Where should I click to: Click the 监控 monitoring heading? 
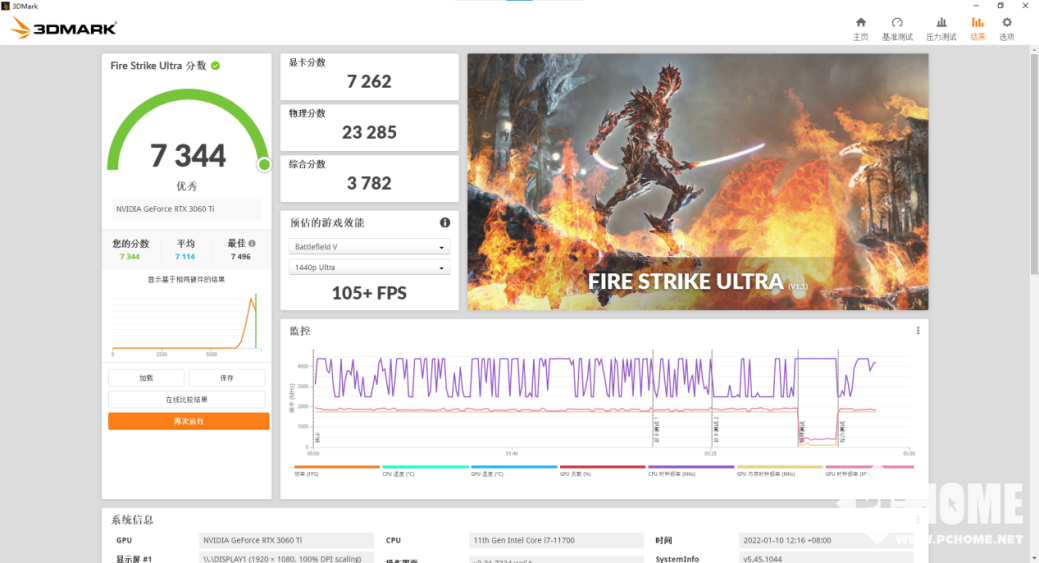pyautogui.click(x=300, y=331)
